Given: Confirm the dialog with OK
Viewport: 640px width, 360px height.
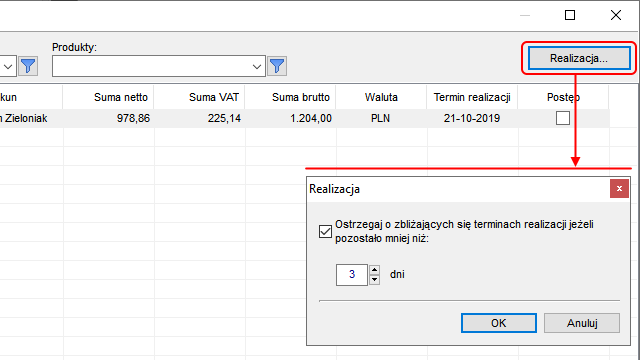Looking at the screenshot, I should tap(499, 323).
